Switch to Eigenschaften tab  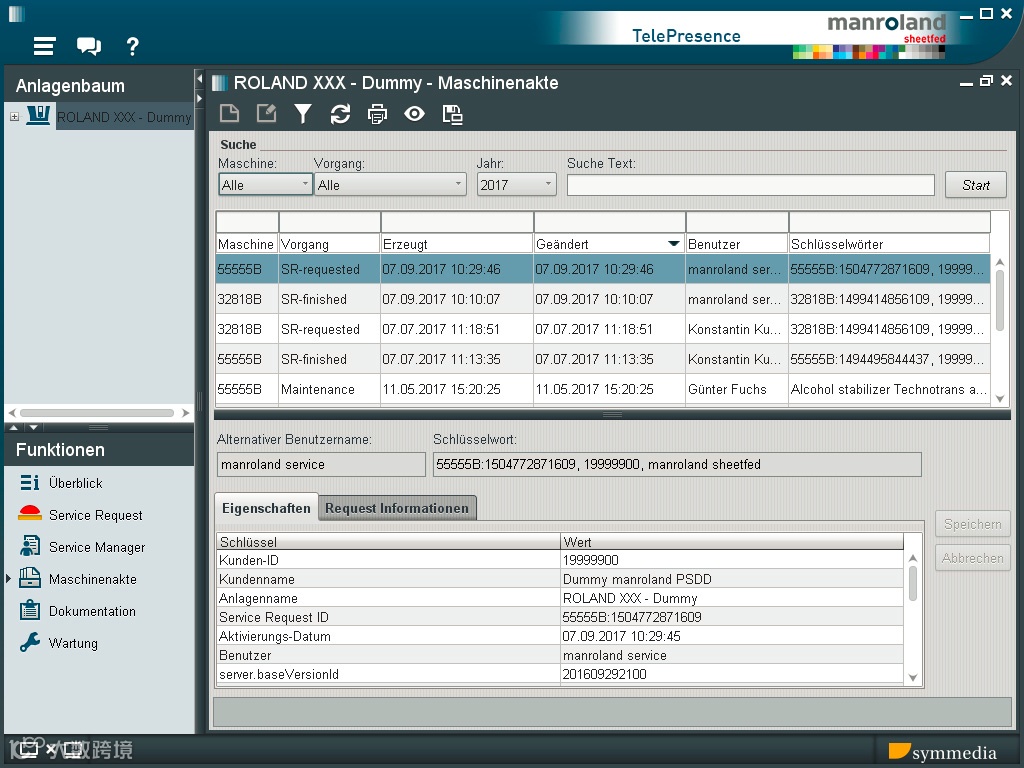[x=266, y=508]
